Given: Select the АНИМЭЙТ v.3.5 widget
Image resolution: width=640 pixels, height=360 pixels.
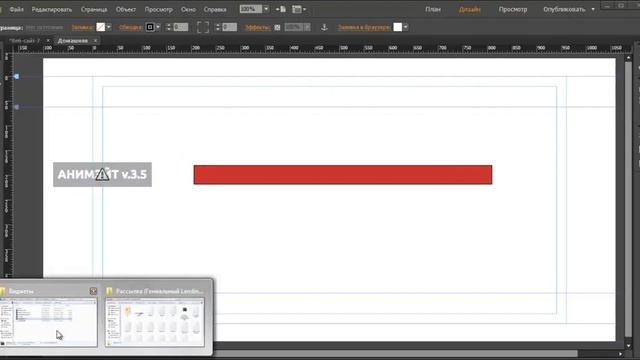Looking at the screenshot, I should [102, 175].
